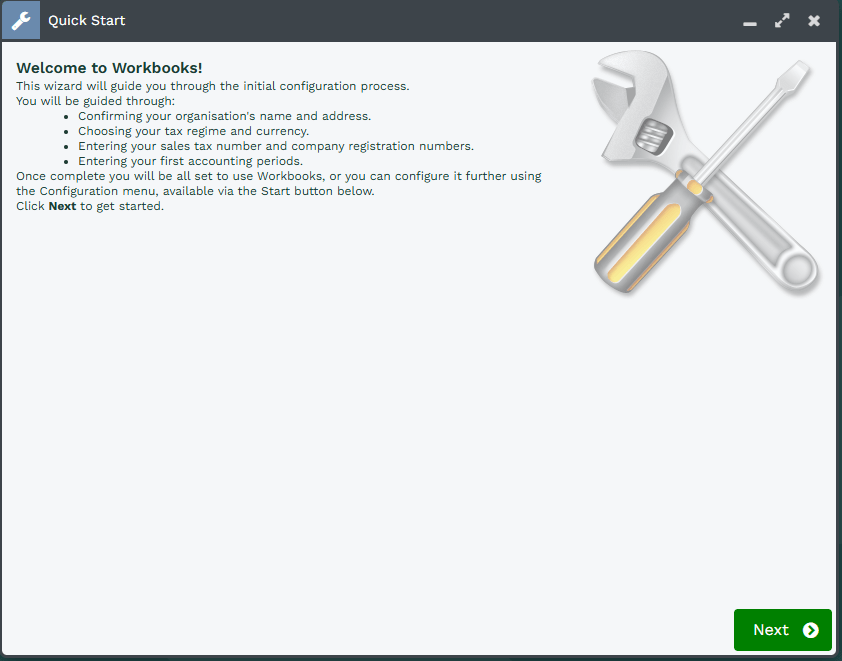This screenshot has height=661, width=842.
Task: Click the Welcome to Workbooks! heading
Action: (109, 68)
